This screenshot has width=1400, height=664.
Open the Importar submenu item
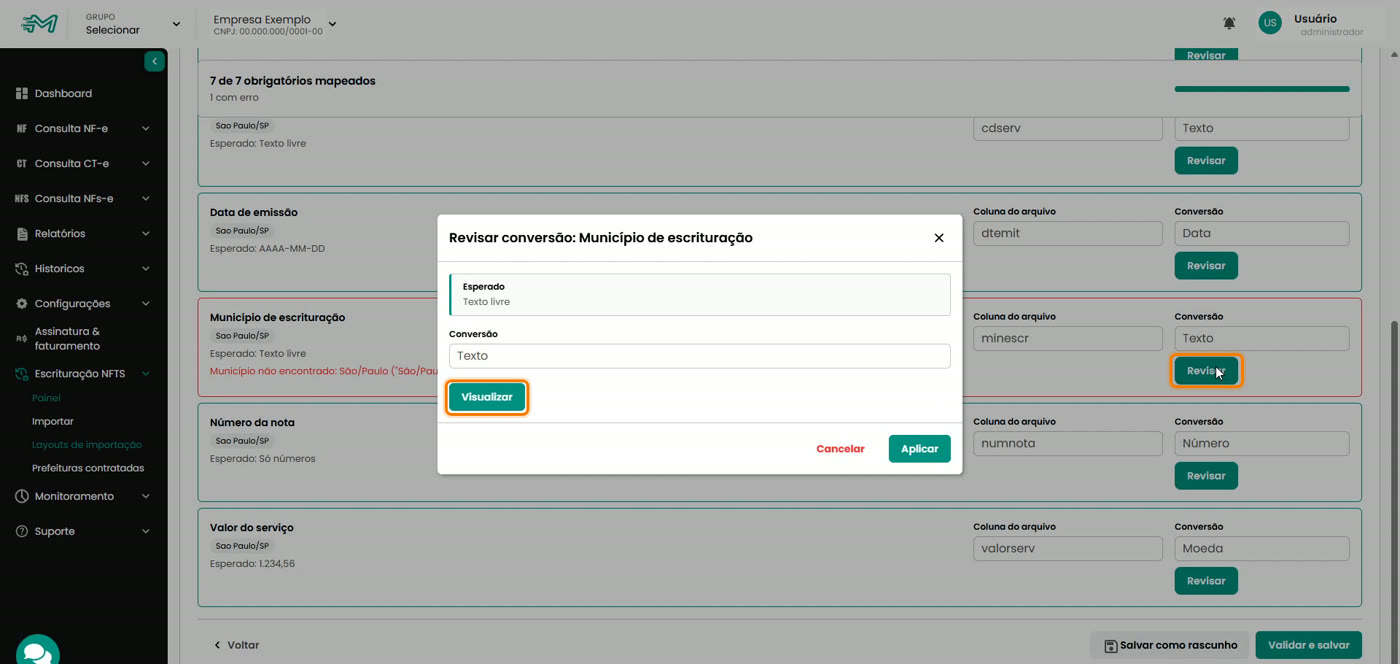click(53, 421)
